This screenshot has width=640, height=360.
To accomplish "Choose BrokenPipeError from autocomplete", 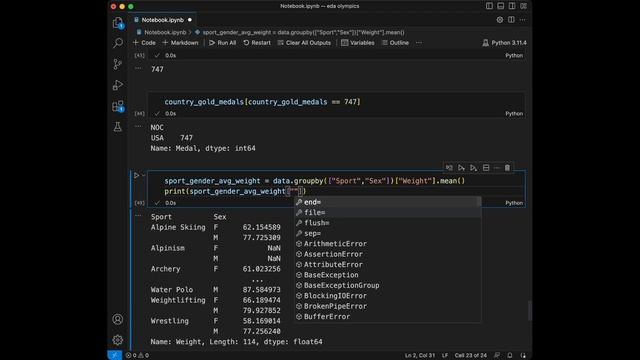I will tap(388, 306).
